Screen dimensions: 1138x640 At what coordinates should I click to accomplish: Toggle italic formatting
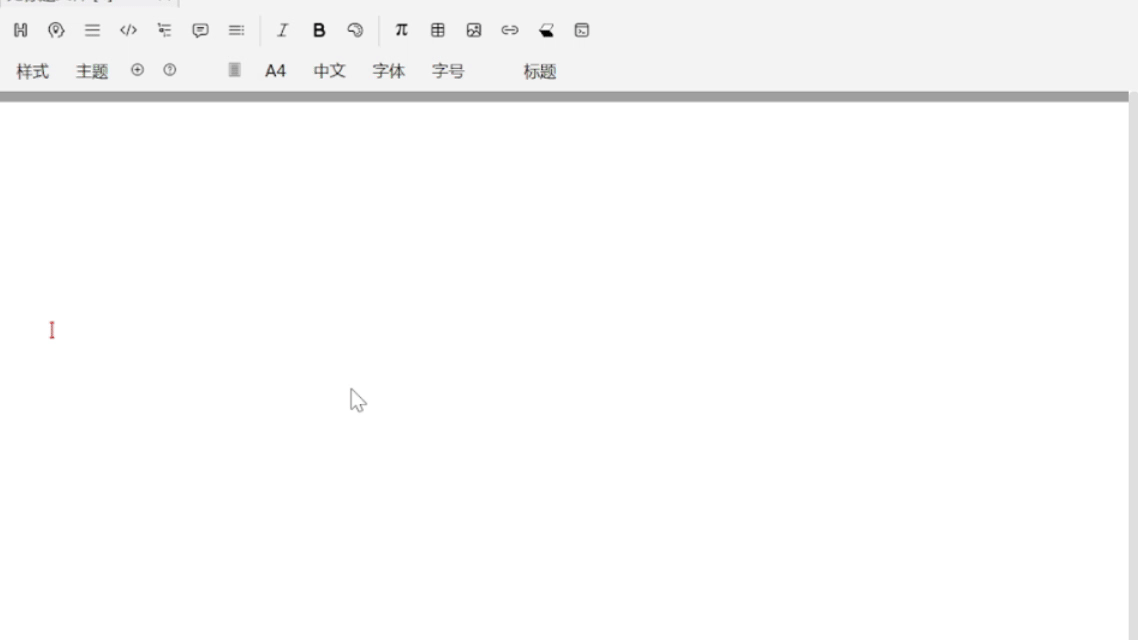pos(282,30)
